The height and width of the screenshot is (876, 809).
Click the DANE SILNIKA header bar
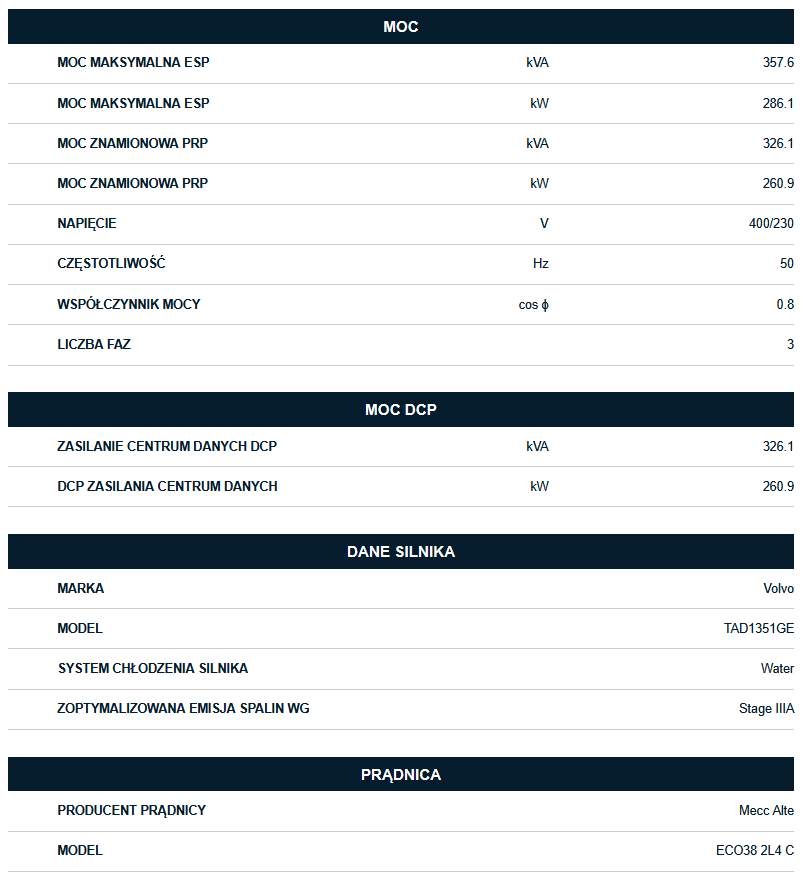(400, 552)
